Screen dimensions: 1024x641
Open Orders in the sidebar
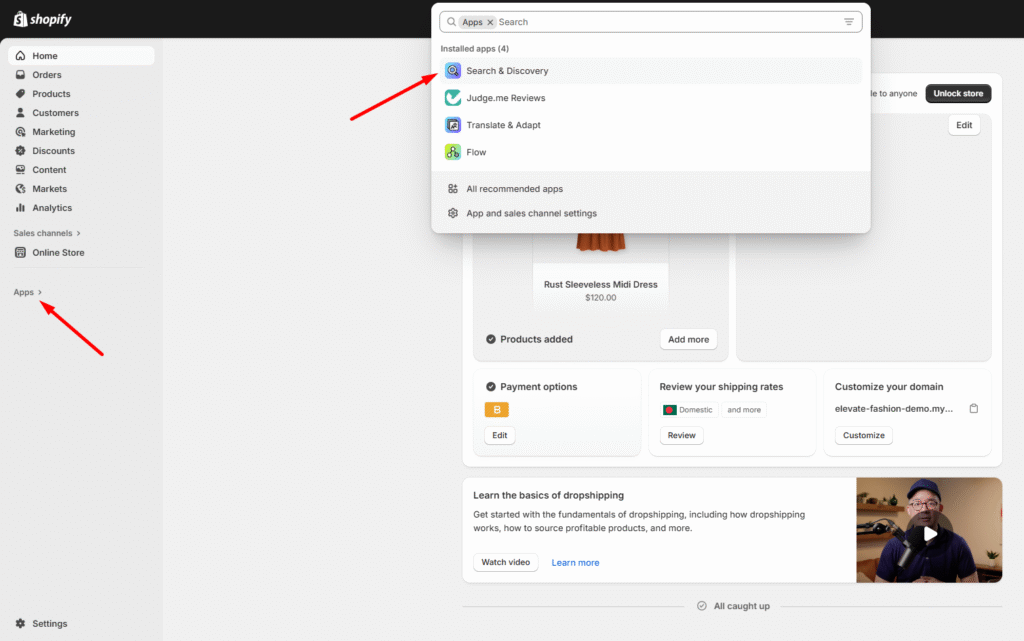coord(46,75)
